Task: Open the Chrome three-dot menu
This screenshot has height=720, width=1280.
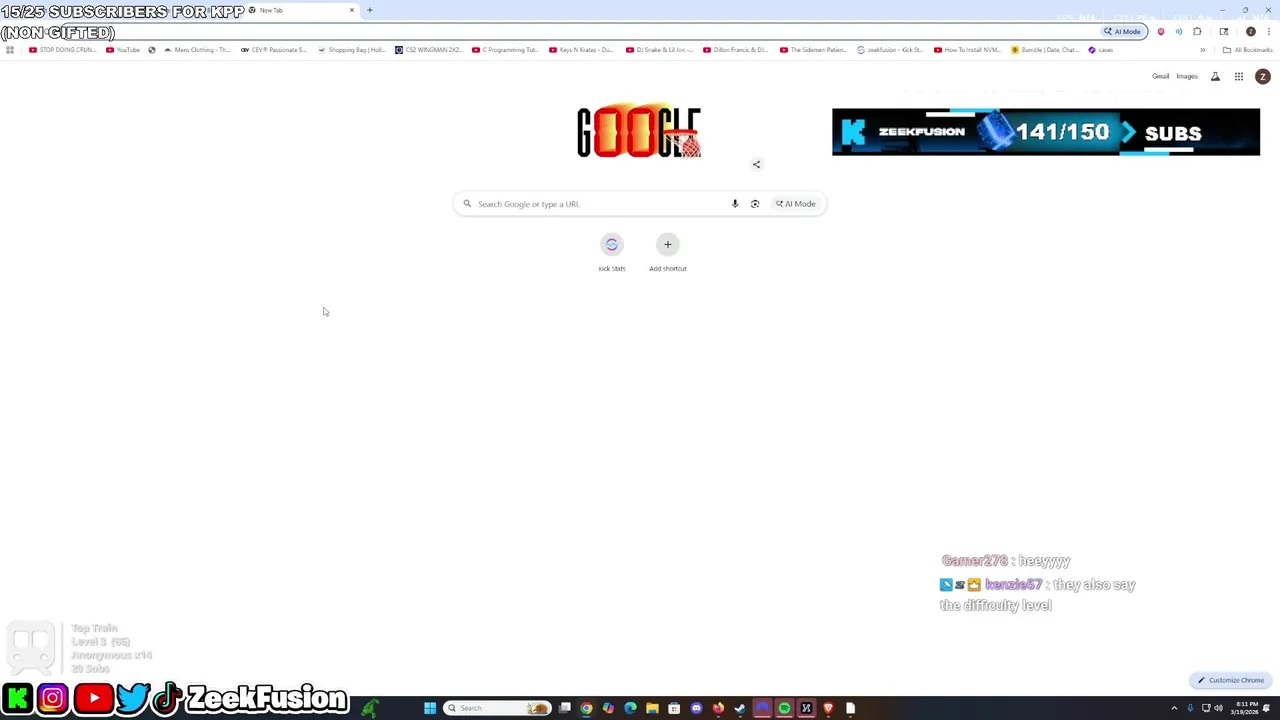Action: (1269, 31)
